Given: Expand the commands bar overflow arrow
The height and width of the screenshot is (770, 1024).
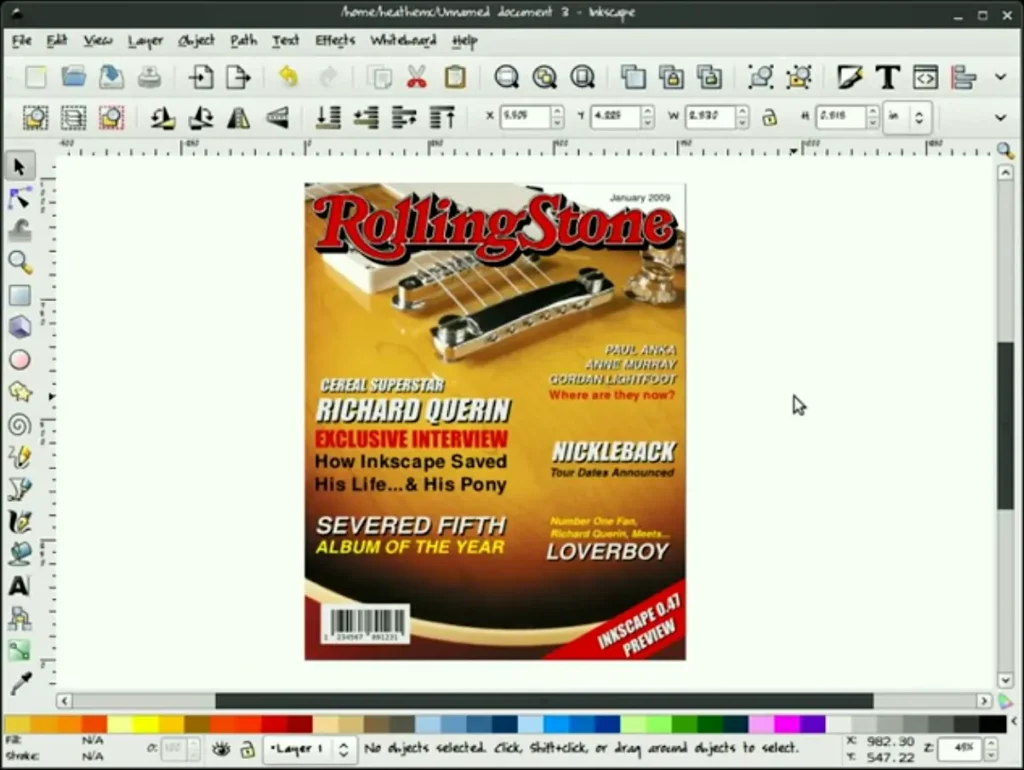Looking at the screenshot, I should tap(1000, 77).
